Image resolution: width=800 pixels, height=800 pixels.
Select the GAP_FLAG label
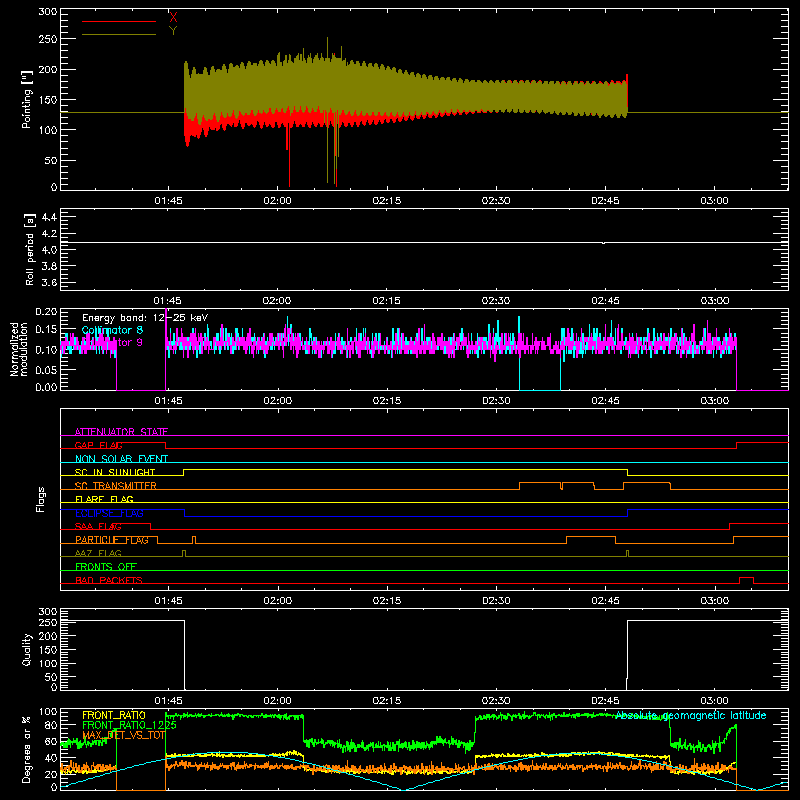(x=98, y=445)
